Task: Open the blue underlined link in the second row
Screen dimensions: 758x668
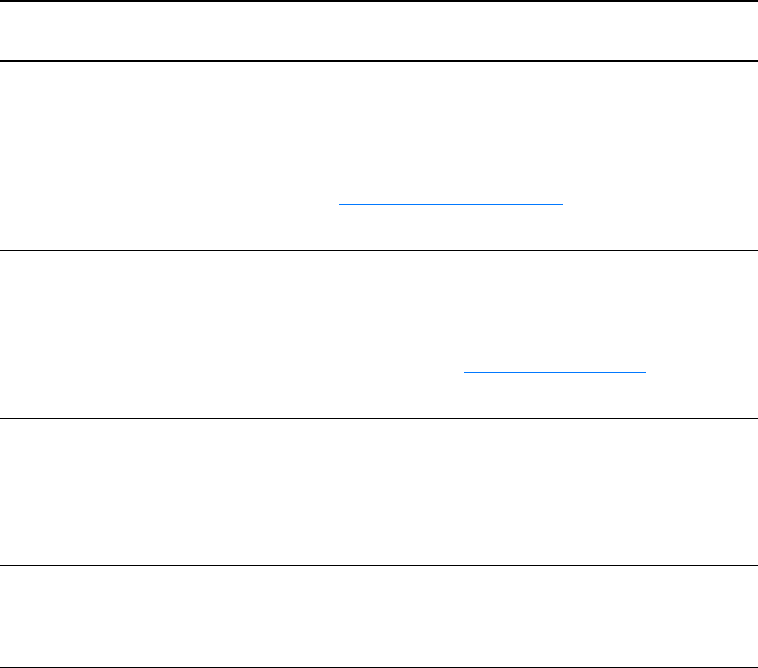Action: 554,372
